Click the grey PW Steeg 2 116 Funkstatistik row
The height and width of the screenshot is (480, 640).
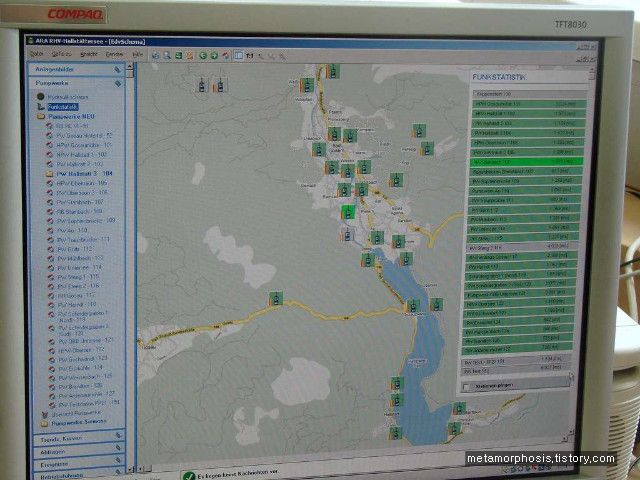(x=522, y=247)
